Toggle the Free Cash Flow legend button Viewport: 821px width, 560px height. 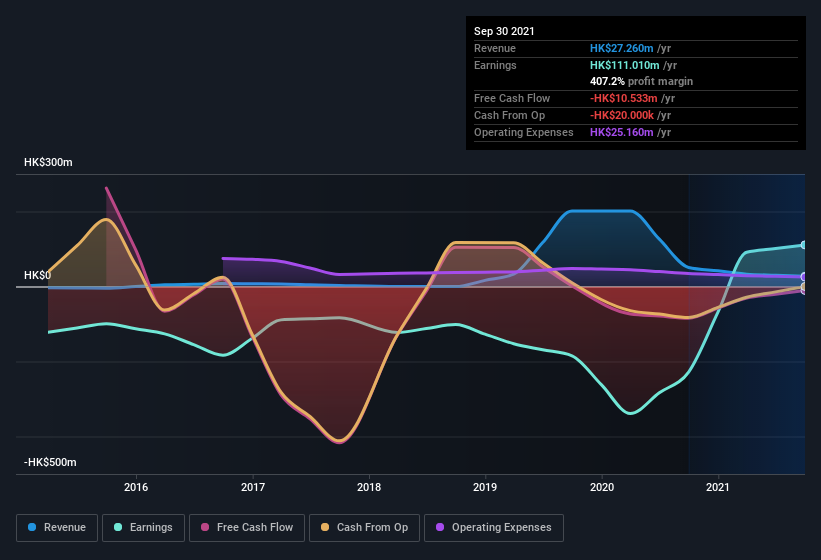(247, 528)
